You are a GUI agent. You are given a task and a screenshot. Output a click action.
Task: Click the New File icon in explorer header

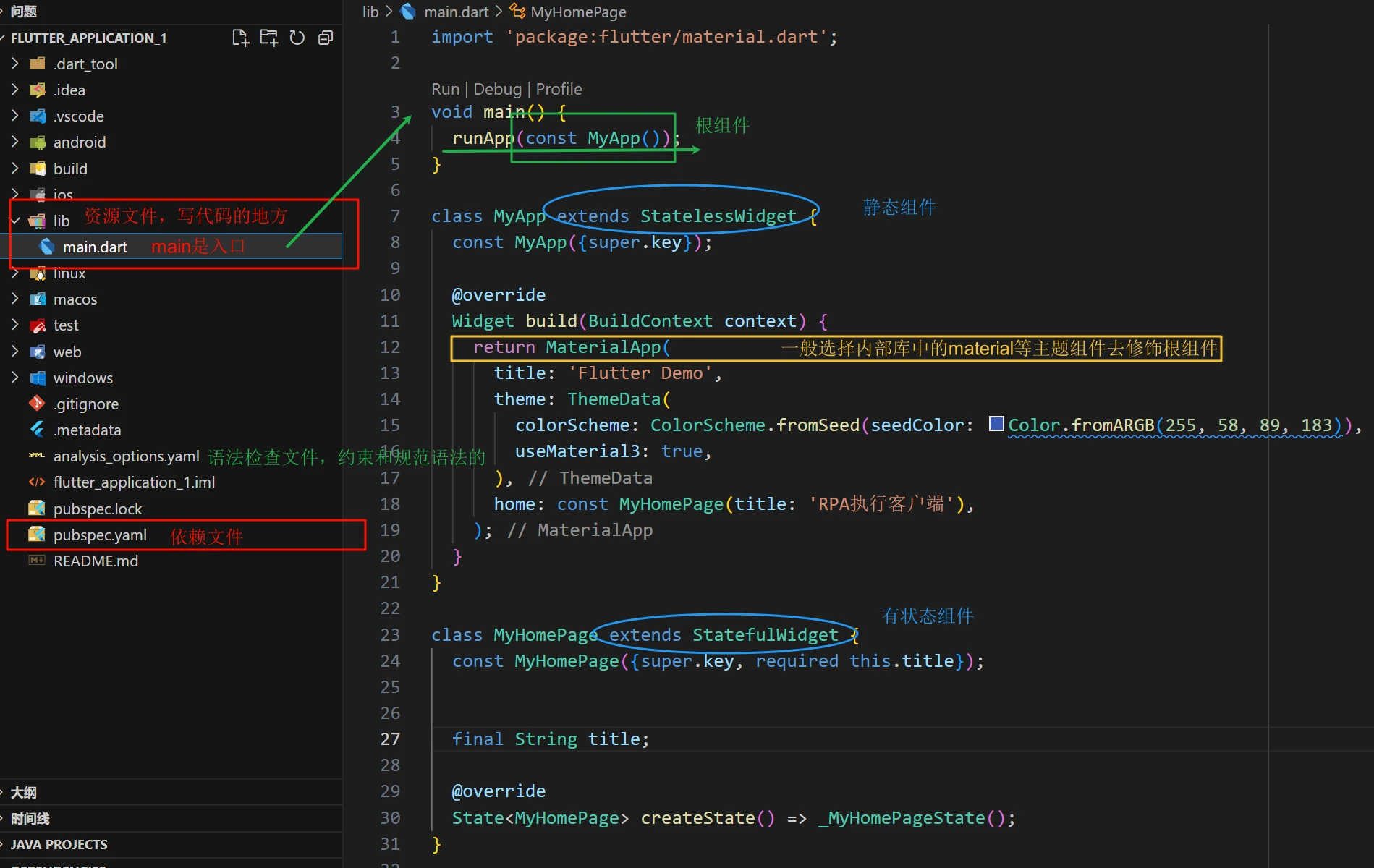240,38
